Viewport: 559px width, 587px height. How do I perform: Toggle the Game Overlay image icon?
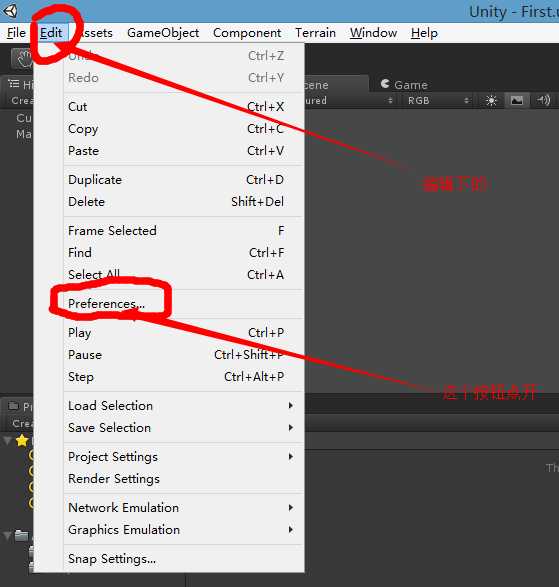pyautogui.click(x=517, y=100)
